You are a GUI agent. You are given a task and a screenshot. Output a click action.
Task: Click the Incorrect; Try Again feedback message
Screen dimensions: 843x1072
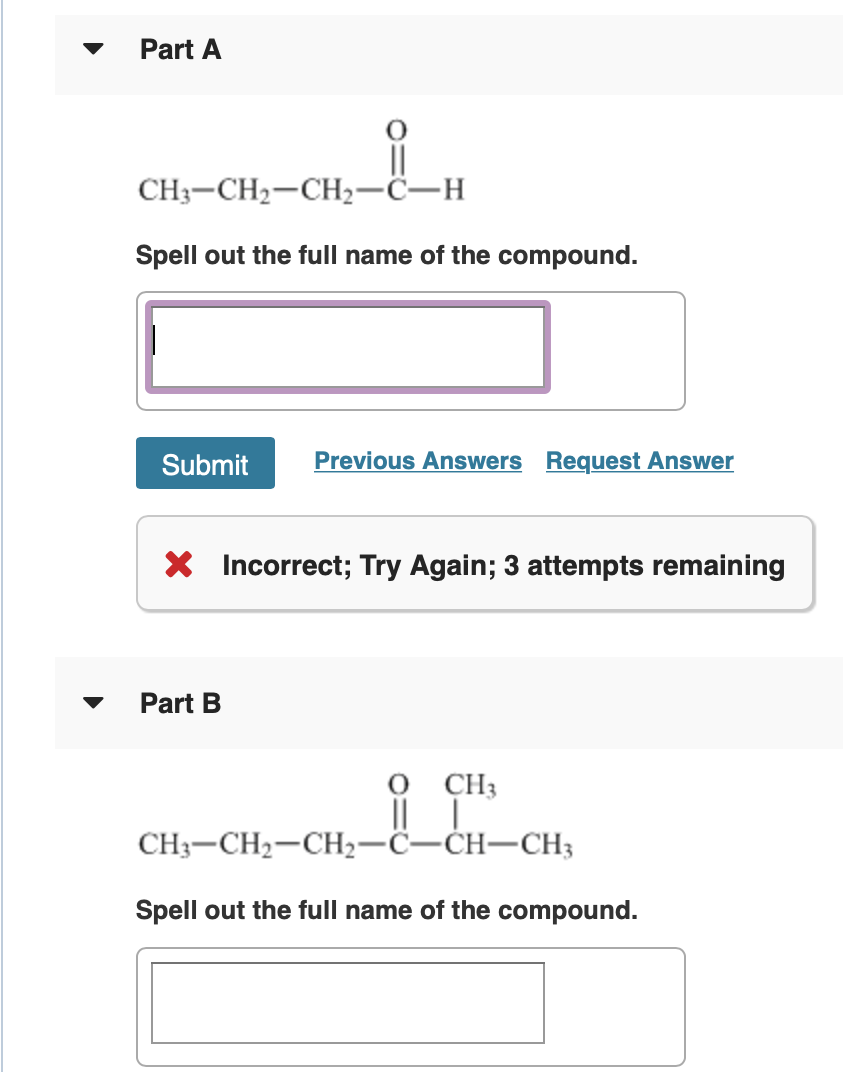tap(501, 565)
